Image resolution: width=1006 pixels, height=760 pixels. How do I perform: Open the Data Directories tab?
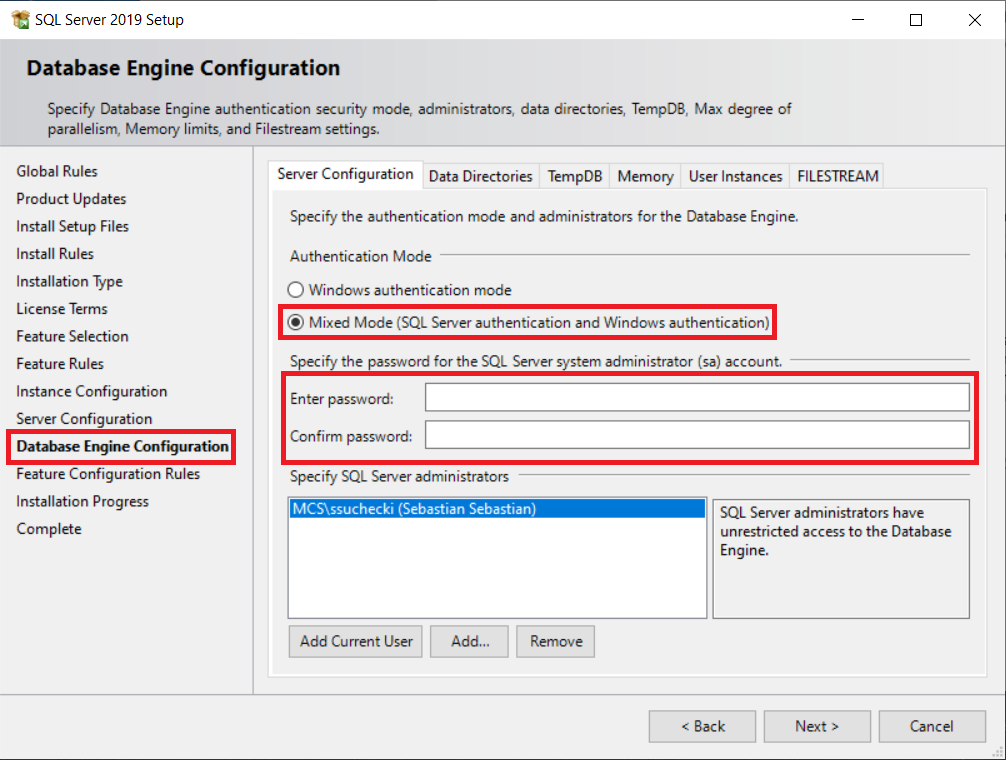[481, 176]
